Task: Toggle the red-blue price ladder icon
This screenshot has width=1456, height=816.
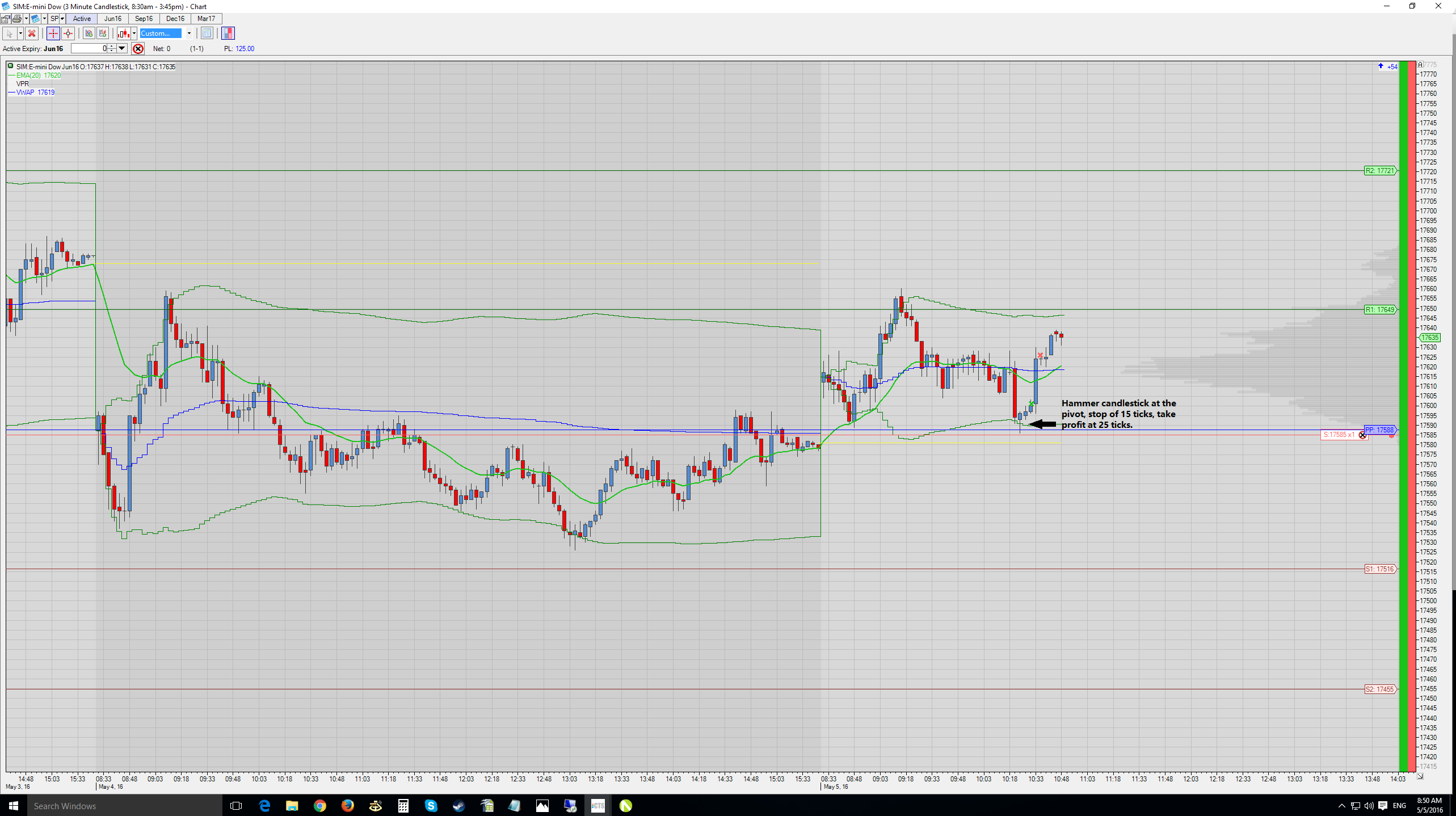Action: point(228,33)
